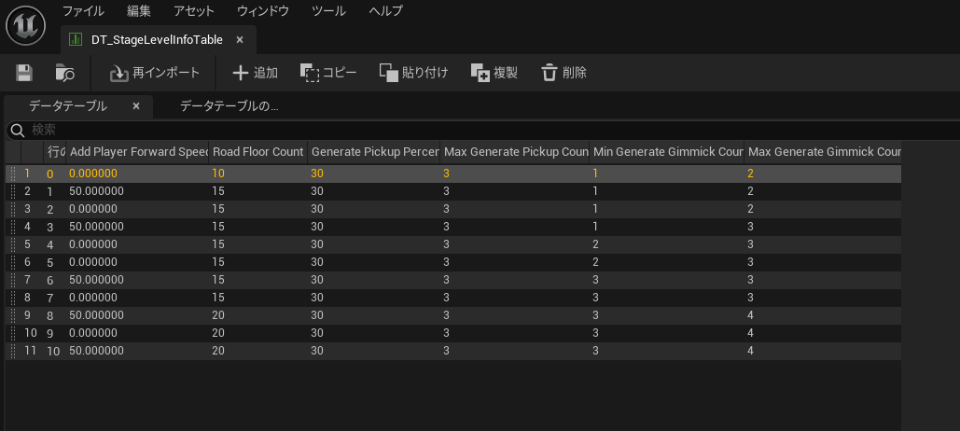Open the ツール menu
The image size is (960, 431).
tap(328, 11)
